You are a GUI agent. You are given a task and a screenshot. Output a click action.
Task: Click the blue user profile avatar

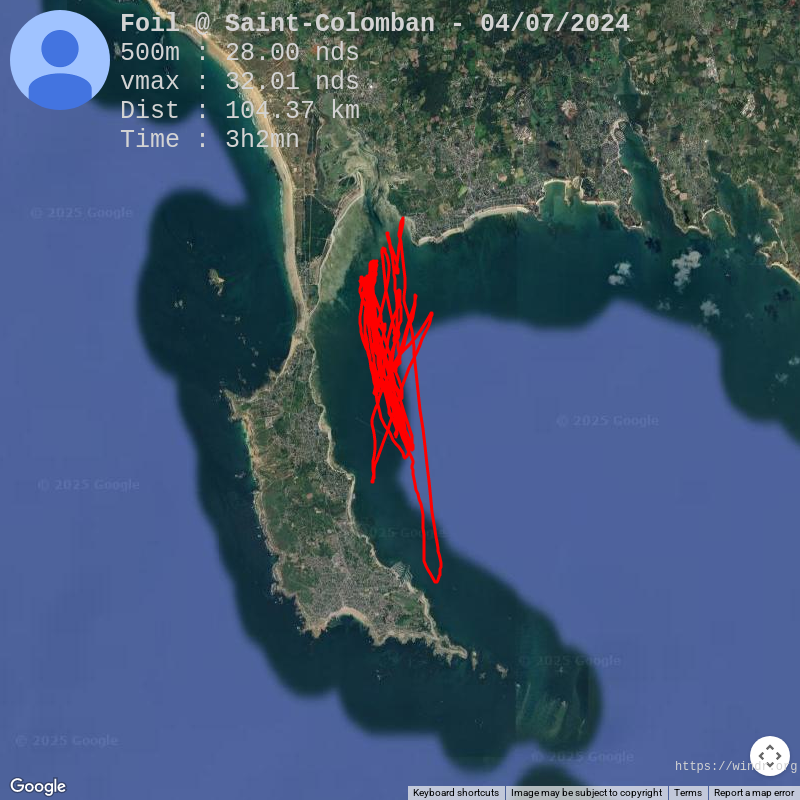pos(60,60)
